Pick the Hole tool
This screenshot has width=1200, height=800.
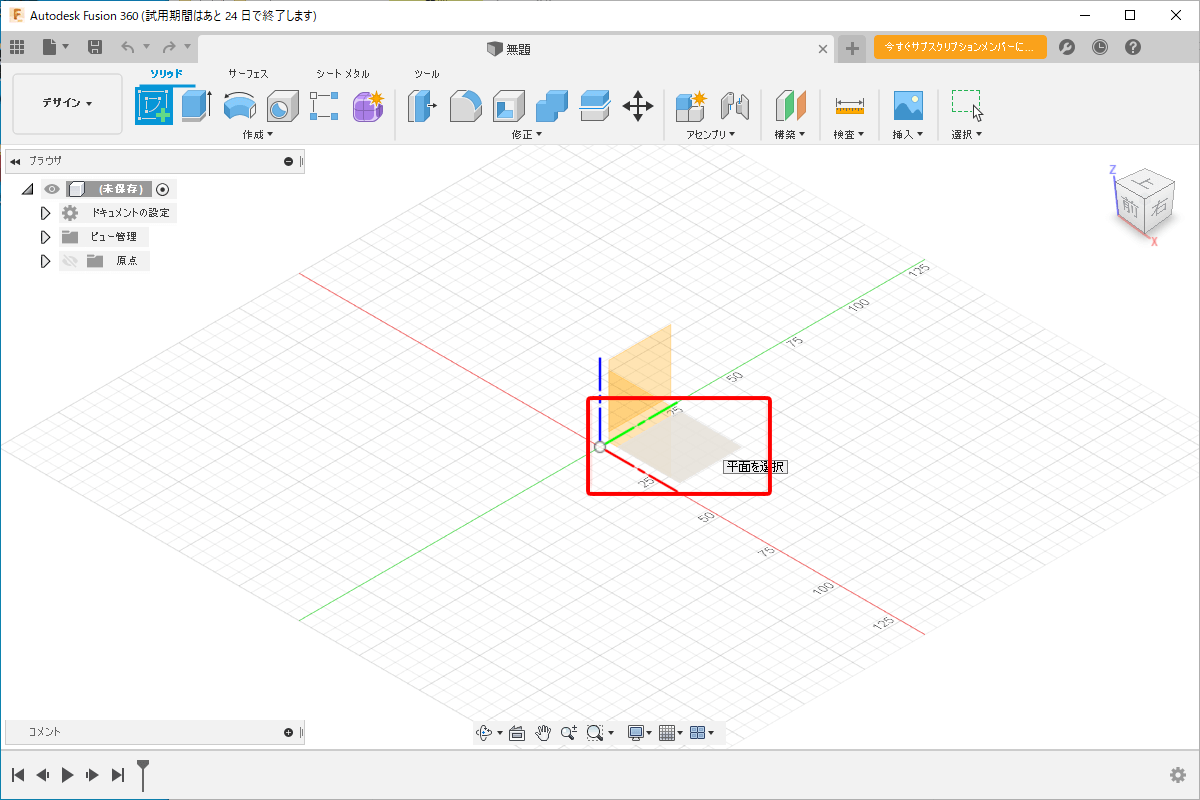click(x=282, y=106)
